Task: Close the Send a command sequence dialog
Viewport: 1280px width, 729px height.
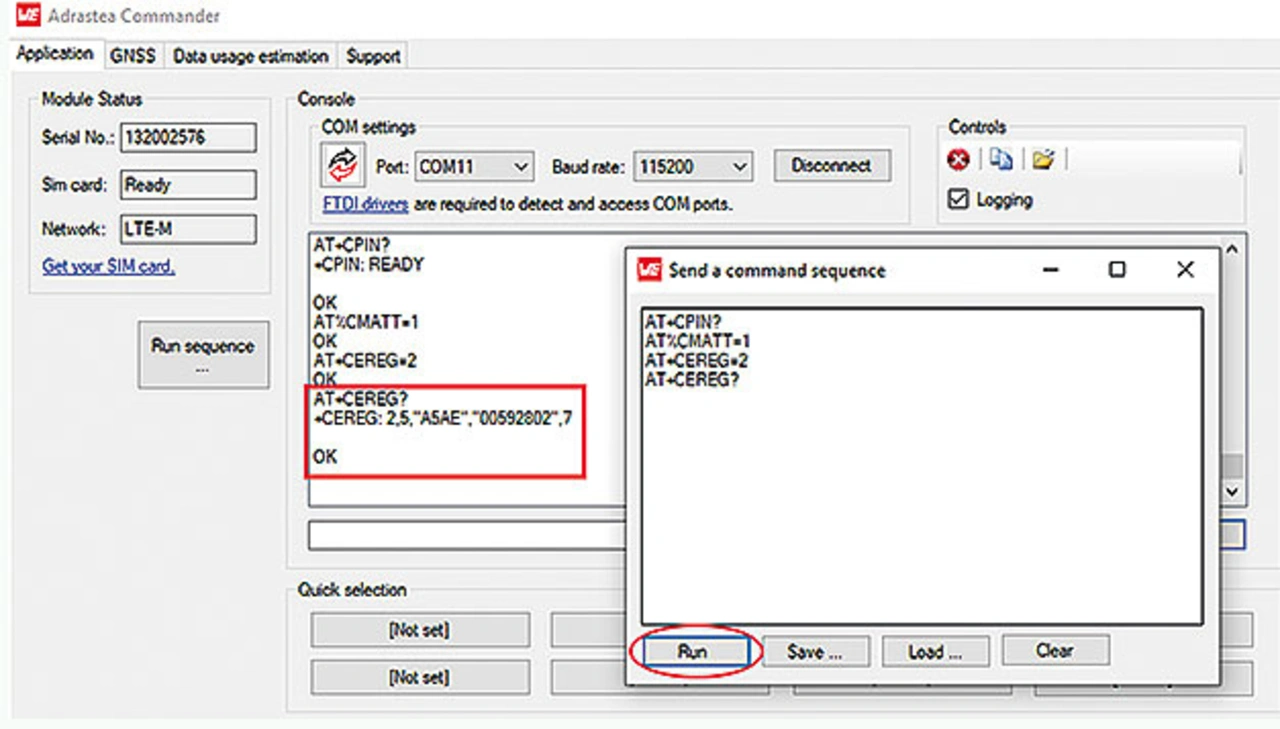Action: [1185, 270]
